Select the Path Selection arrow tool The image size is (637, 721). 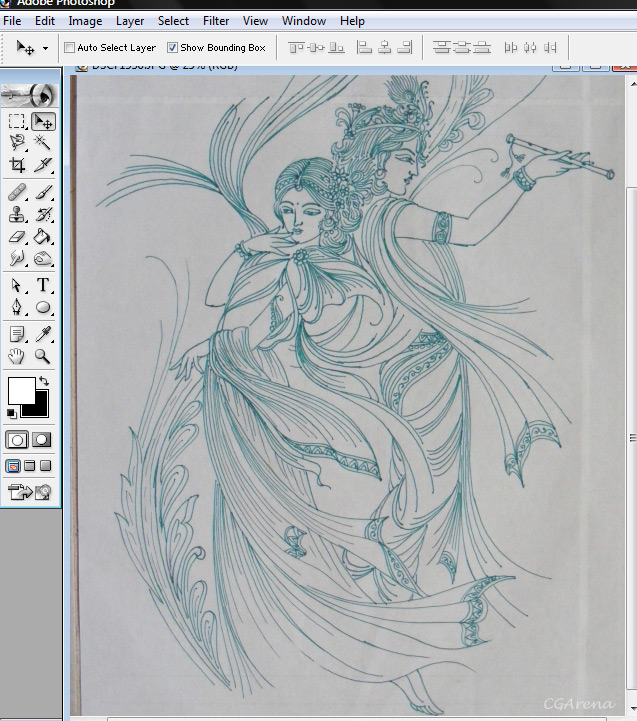[x=17, y=285]
